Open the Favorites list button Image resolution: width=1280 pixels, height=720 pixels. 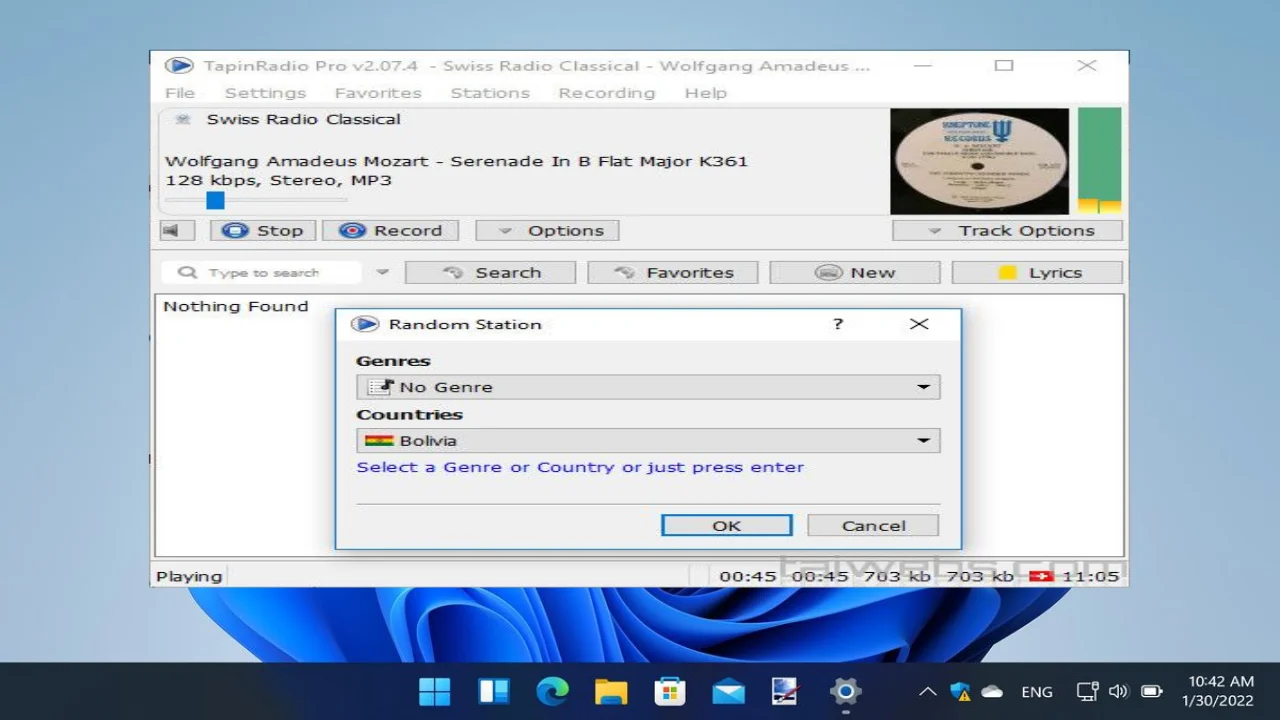pyautogui.click(x=672, y=273)
